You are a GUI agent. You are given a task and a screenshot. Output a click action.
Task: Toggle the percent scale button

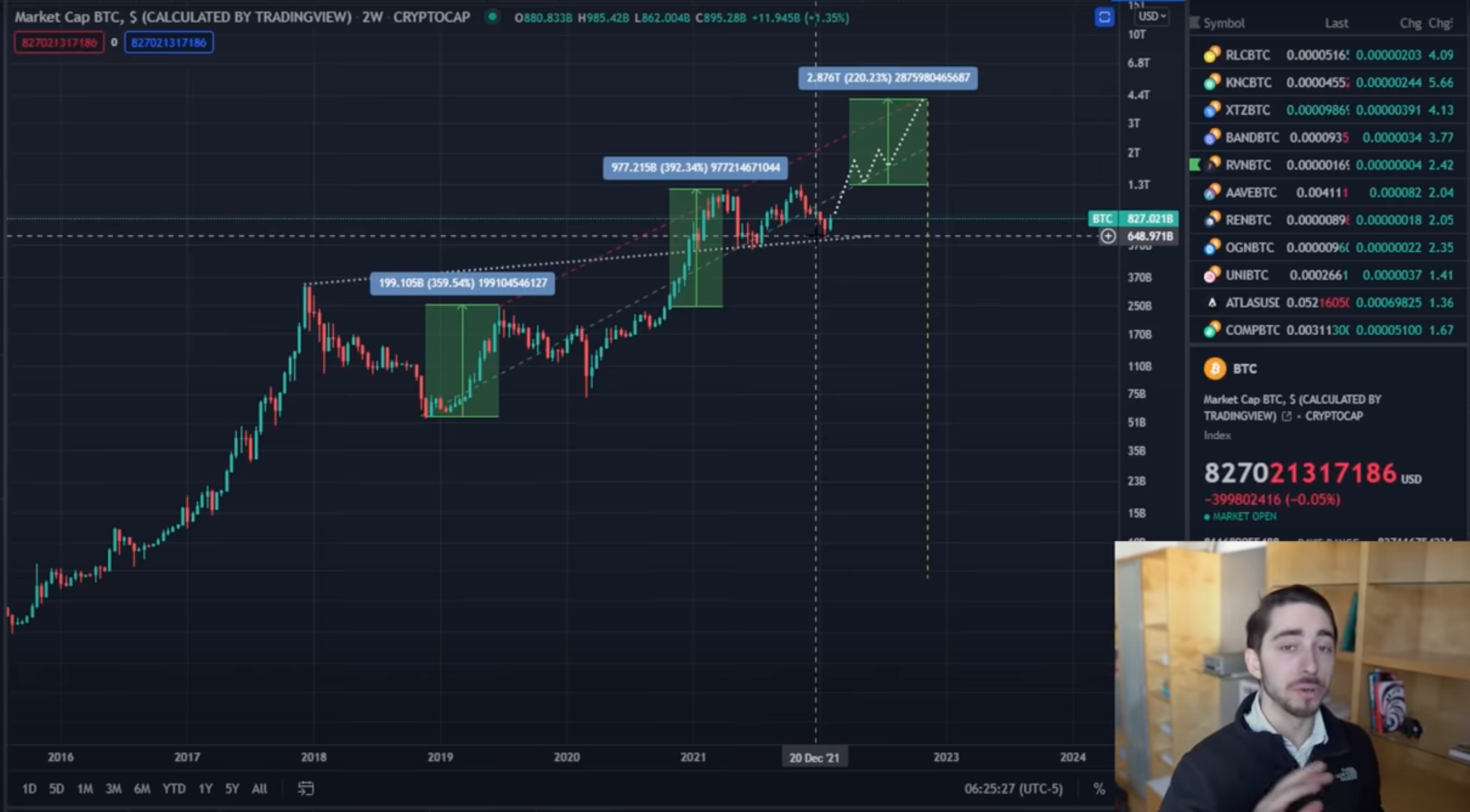(1099, 789)
